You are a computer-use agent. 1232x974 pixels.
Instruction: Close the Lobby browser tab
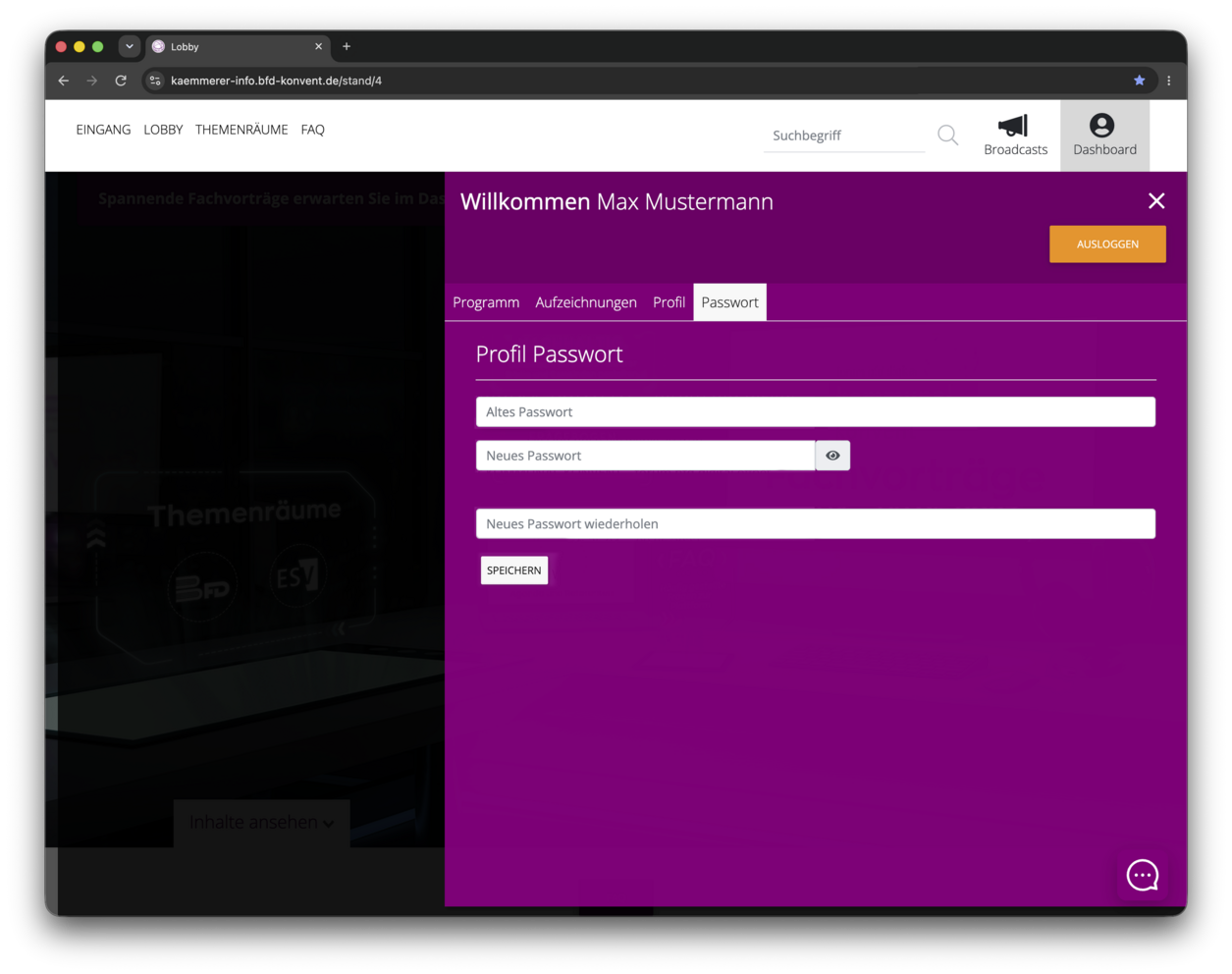pos(318,46)
